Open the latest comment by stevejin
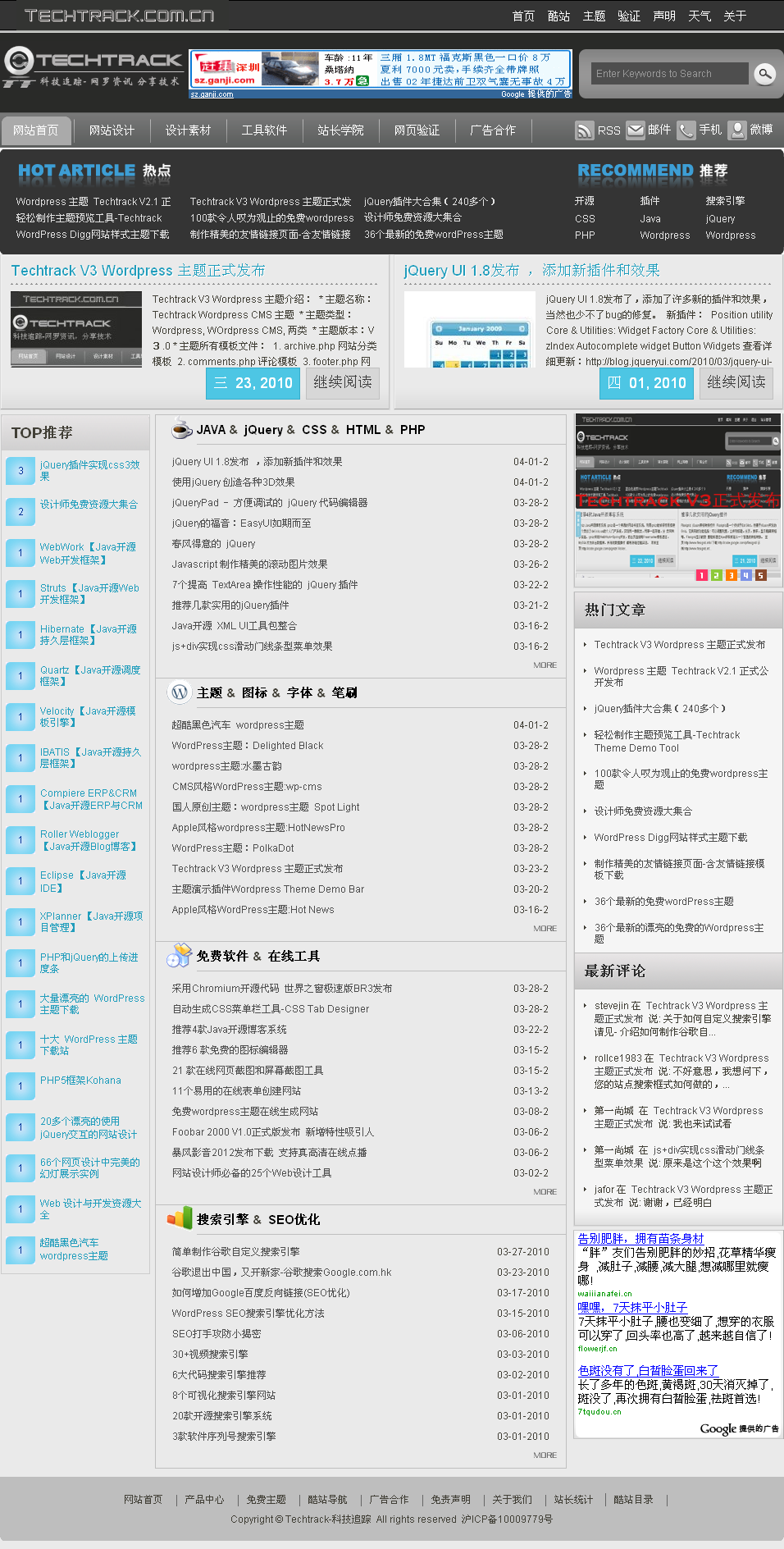The width and height of the screenshot is (784, 1549). click(682, 1019)
